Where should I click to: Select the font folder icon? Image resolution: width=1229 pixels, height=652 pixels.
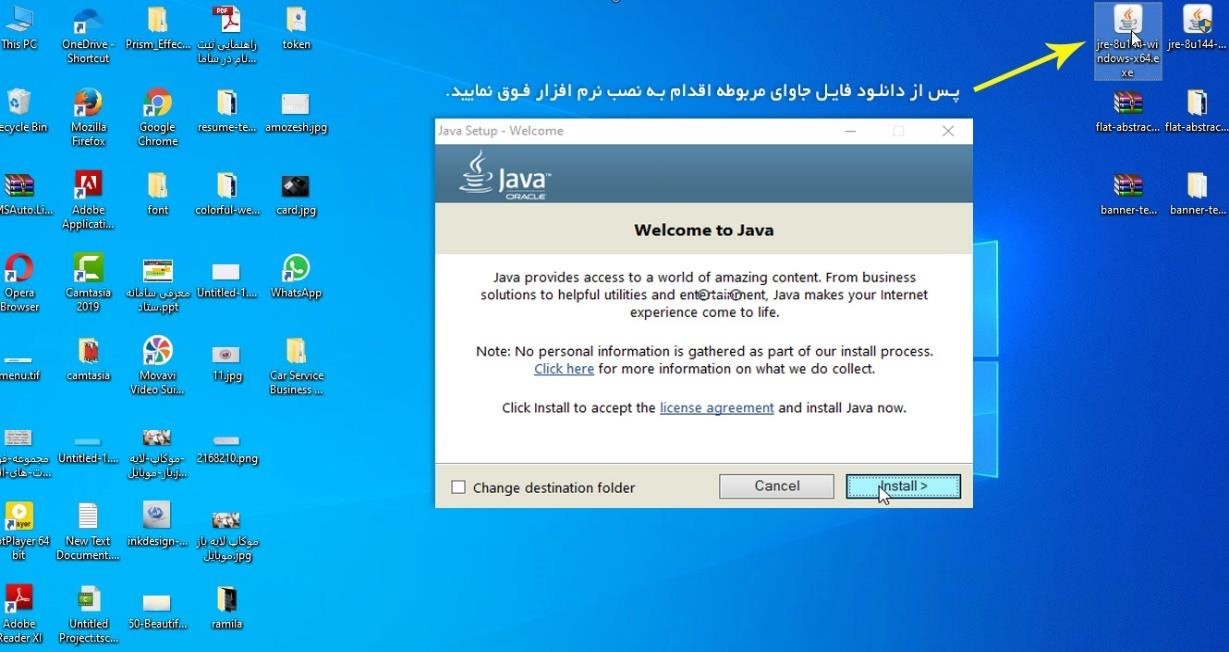157,193
